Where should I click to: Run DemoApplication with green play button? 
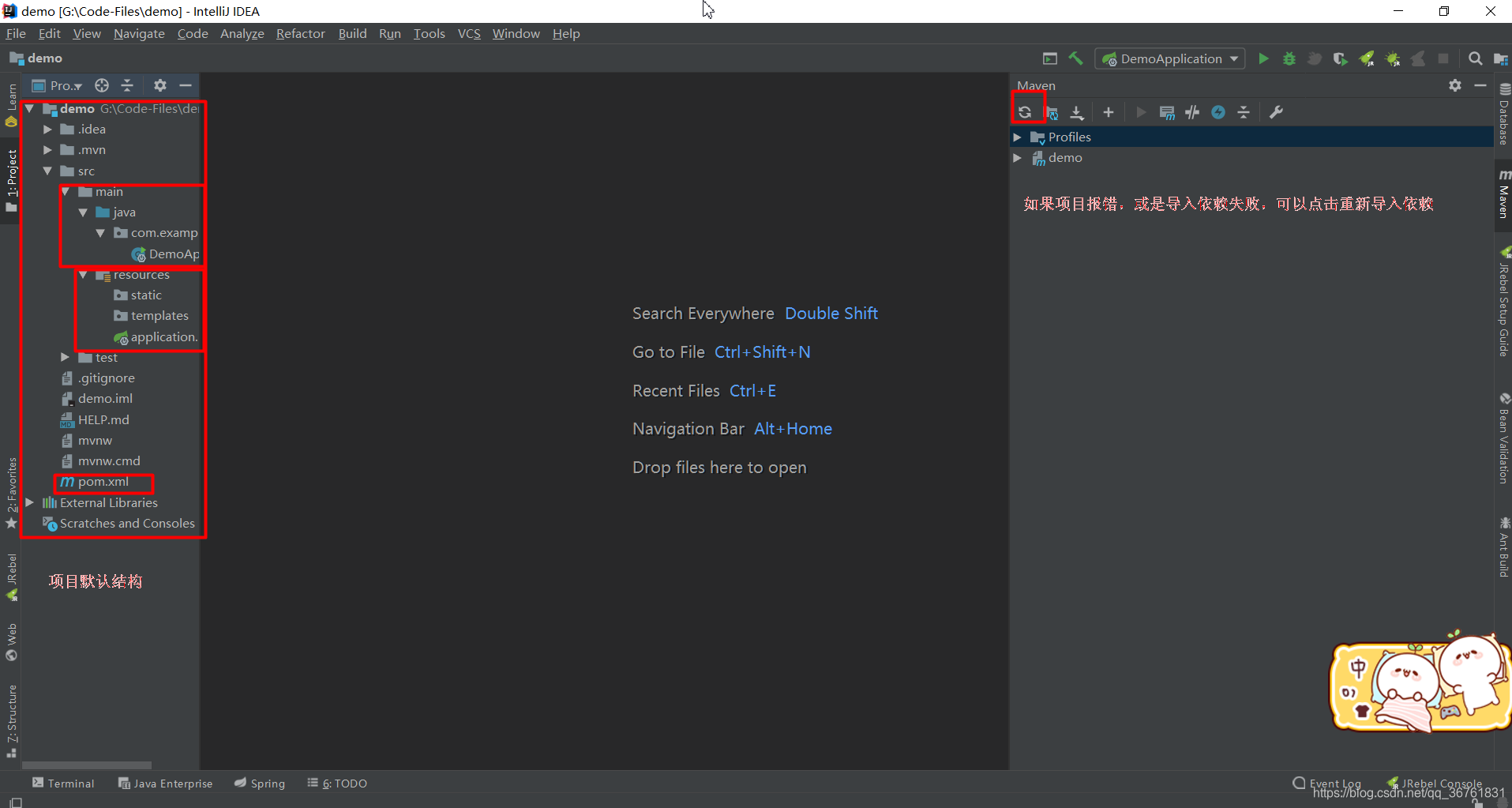[x=1263, y=58]
